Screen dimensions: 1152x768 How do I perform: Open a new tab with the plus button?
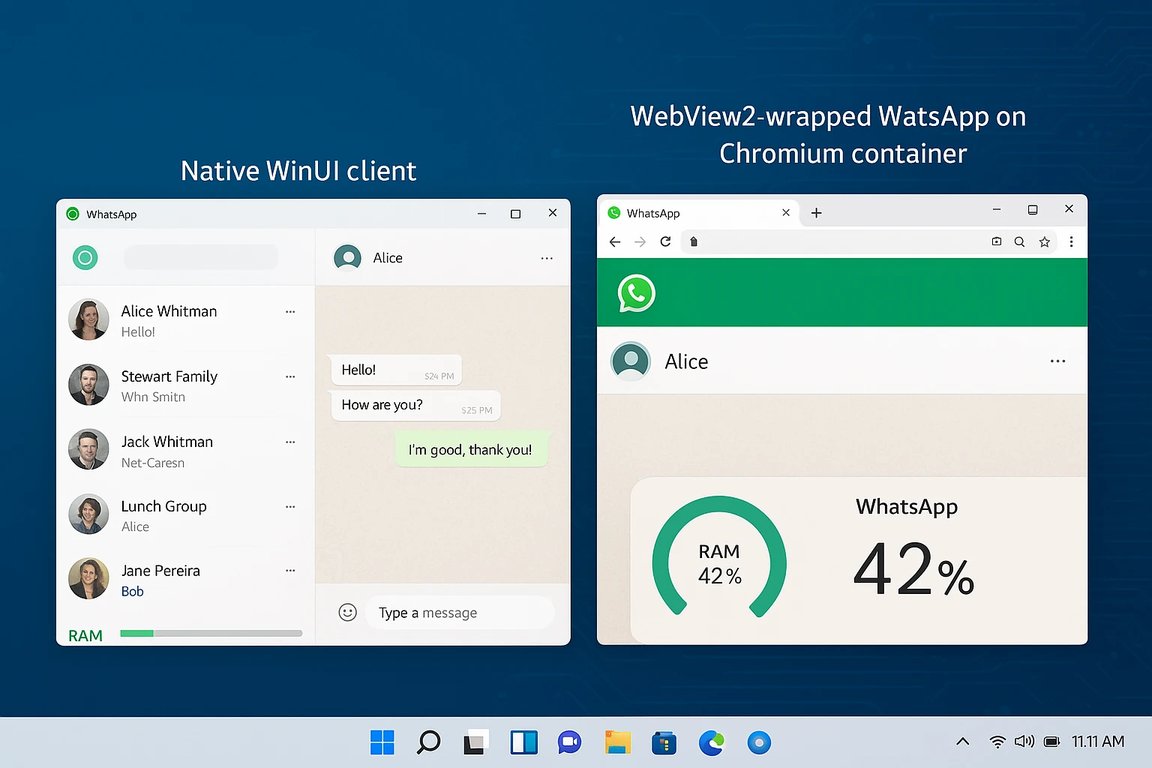click(817, 212)
